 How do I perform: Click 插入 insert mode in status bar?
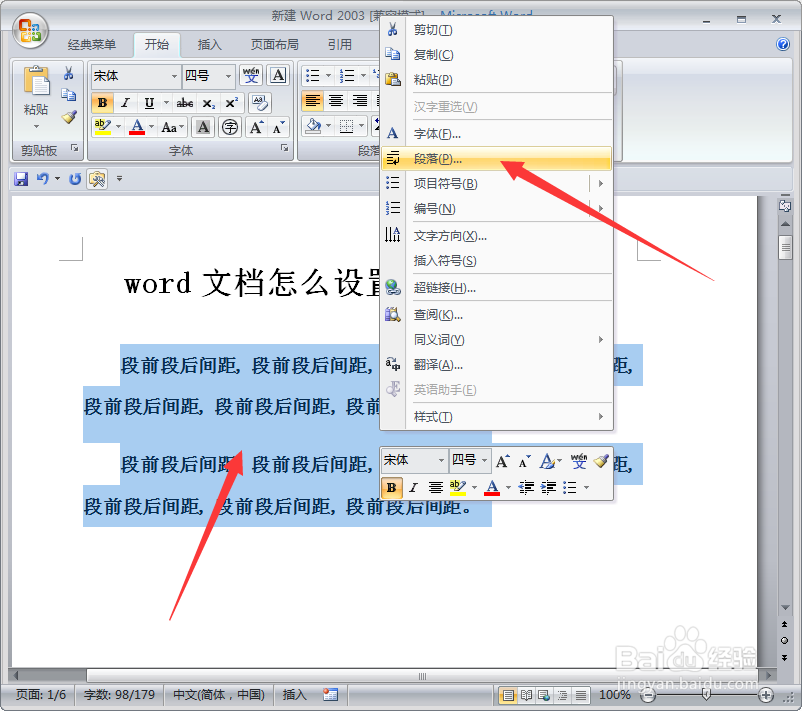(294, 695)
